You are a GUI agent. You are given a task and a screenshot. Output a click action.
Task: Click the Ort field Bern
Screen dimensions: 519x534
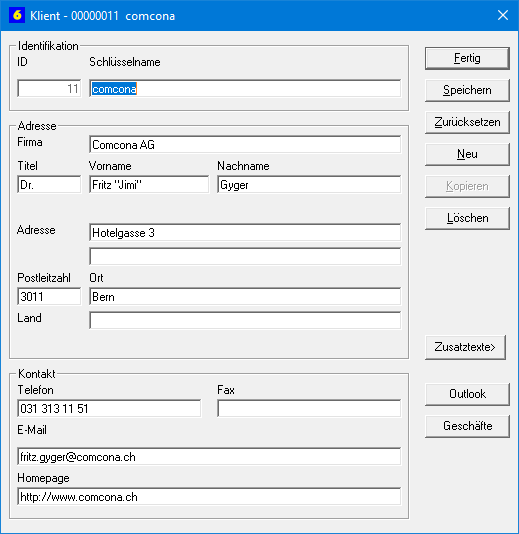click(245, 297)
